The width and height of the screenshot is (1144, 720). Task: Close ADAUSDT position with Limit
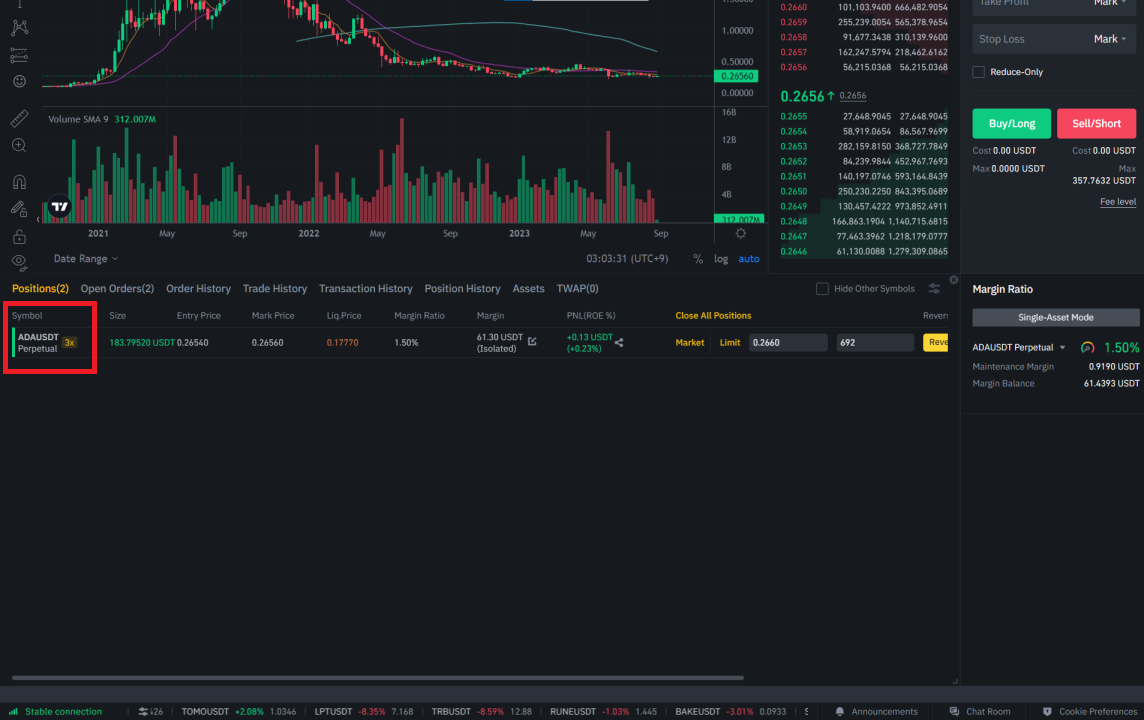730,342
